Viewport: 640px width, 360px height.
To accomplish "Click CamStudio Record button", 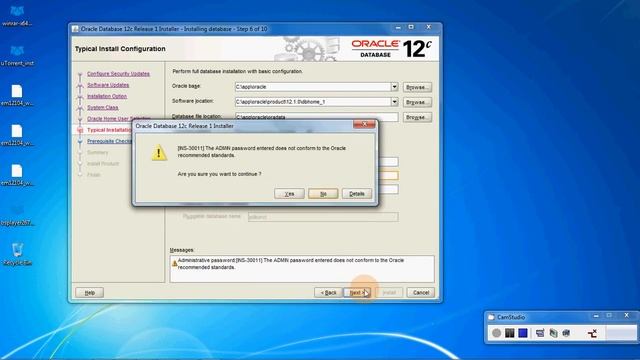I will coord(496,333).
